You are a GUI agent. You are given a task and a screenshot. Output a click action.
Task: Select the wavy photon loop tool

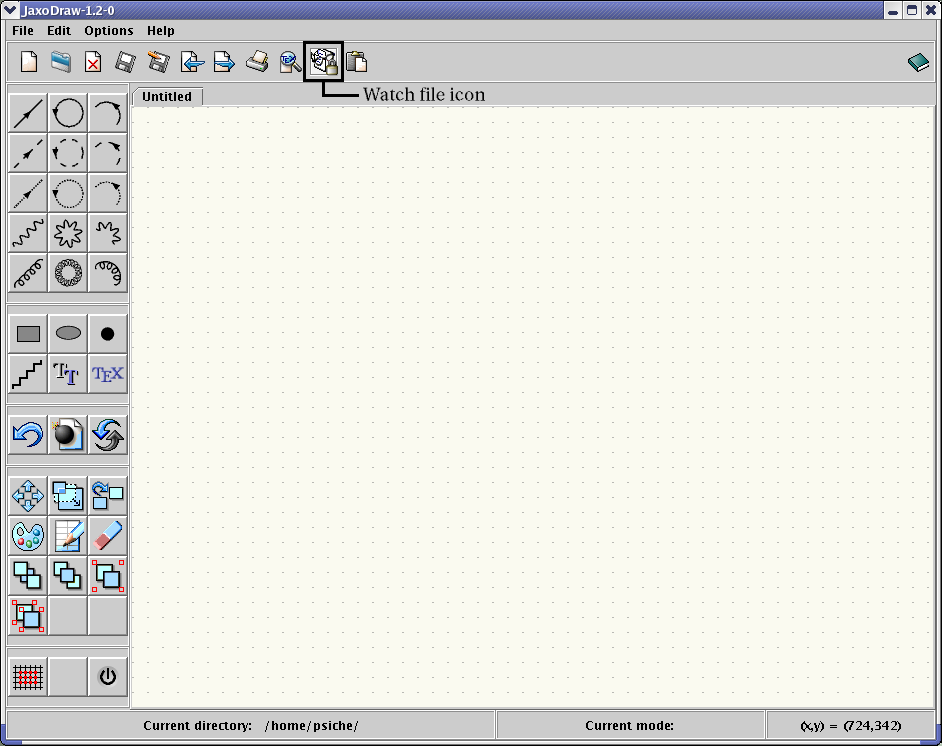(x=68, y=233)
